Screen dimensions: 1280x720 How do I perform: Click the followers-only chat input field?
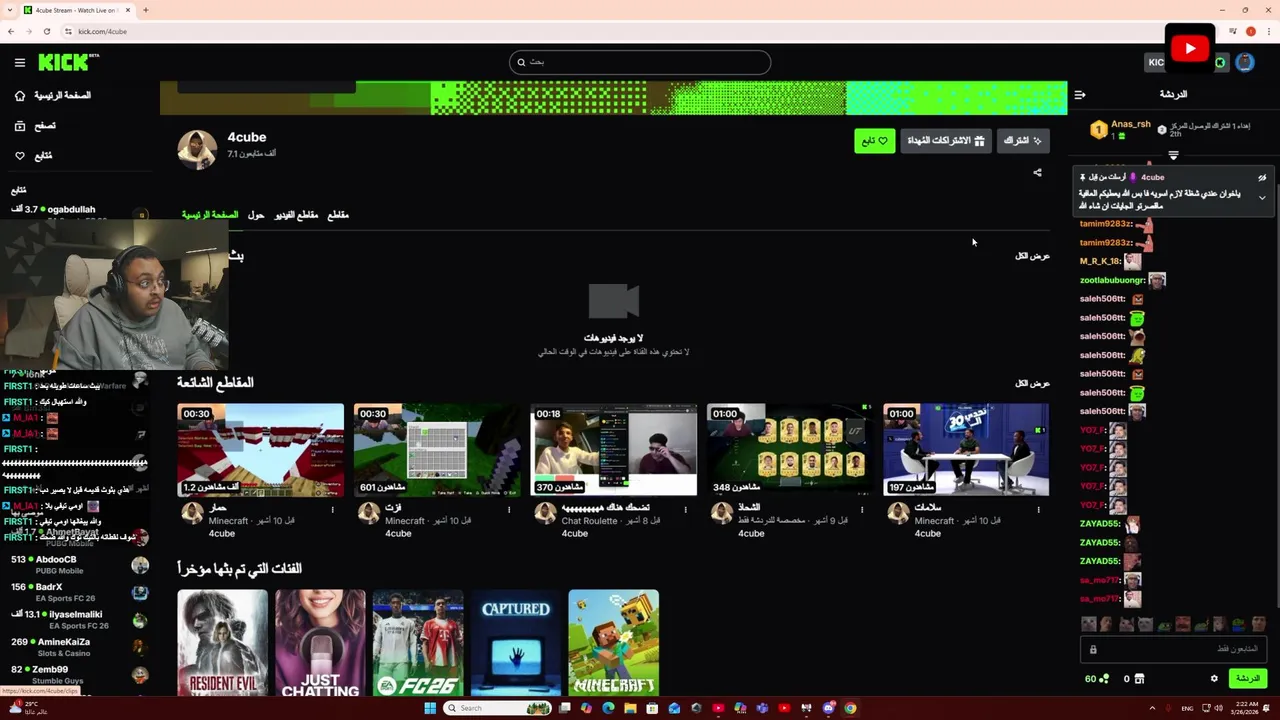[x=1173, y=649]
